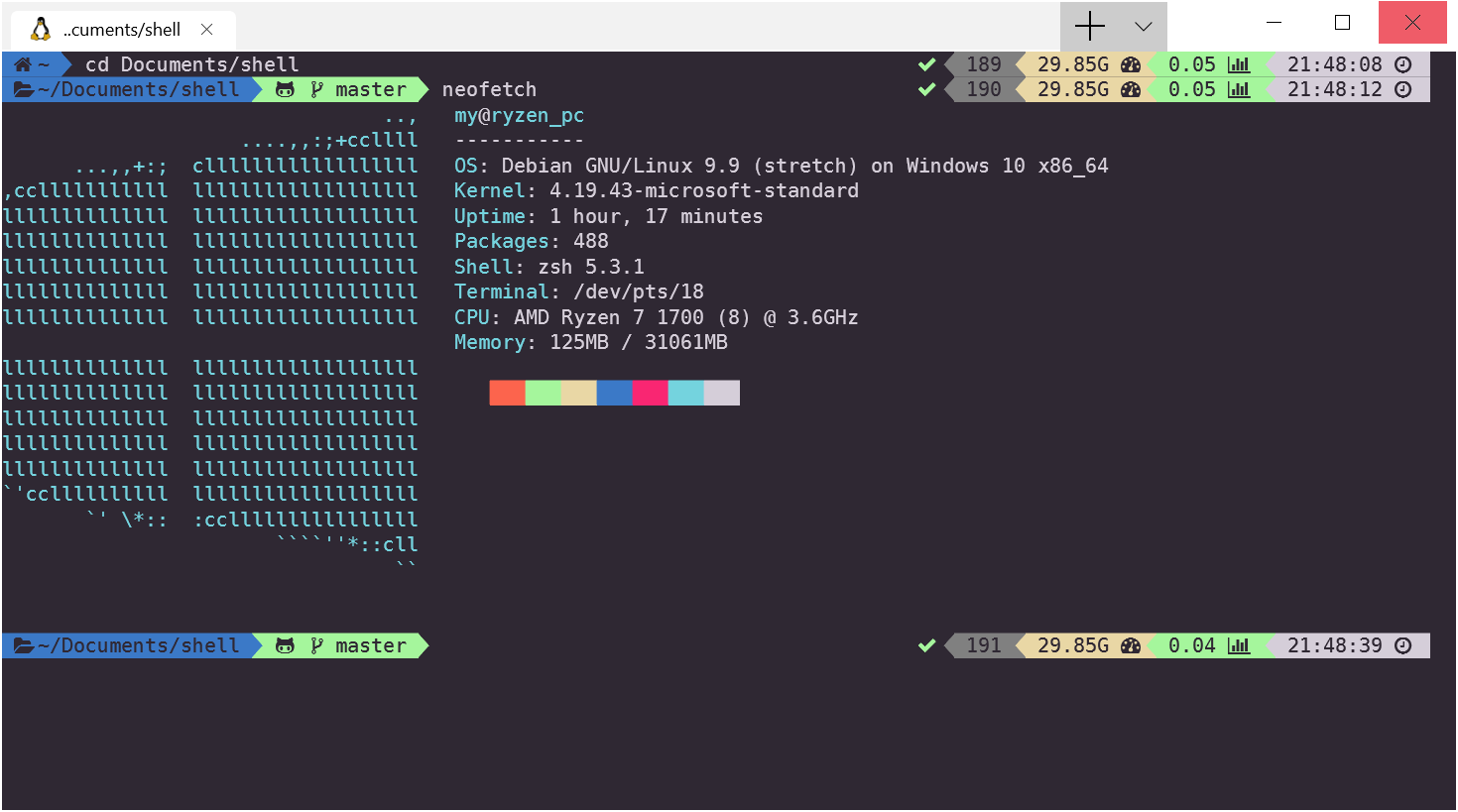1458x812 pixels.
Task: Click the magenta pink color block
Action: click(x=650, y=393)
